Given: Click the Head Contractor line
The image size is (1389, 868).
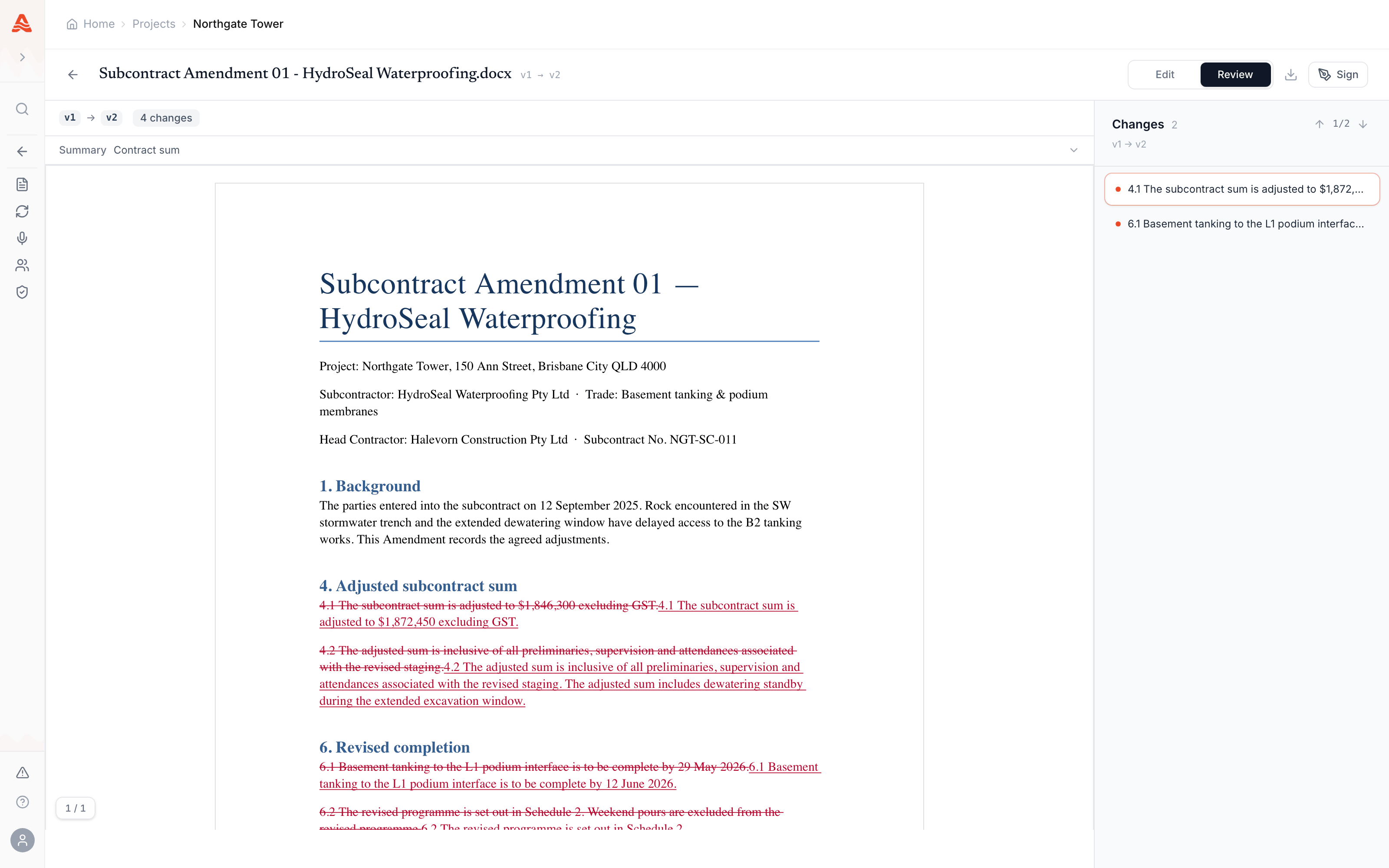Looking at the screenshot, I should pyautogui.click(x=528, y=439).
